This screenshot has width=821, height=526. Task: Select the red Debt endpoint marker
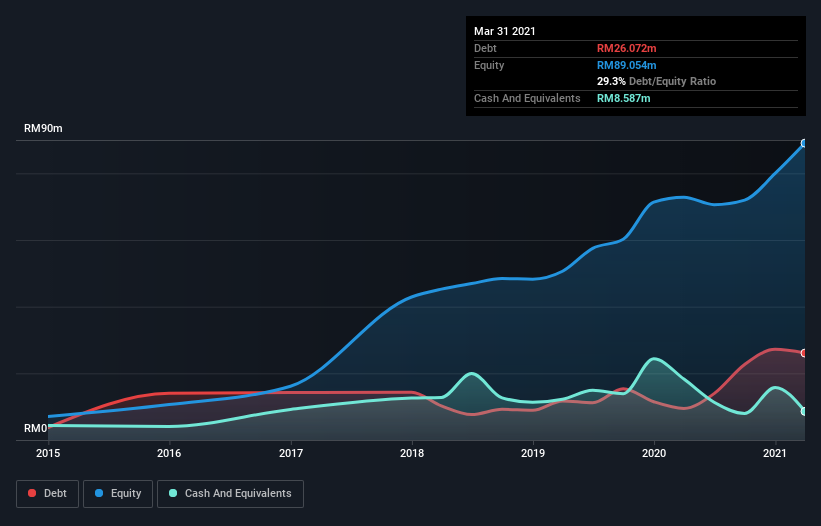804,353
